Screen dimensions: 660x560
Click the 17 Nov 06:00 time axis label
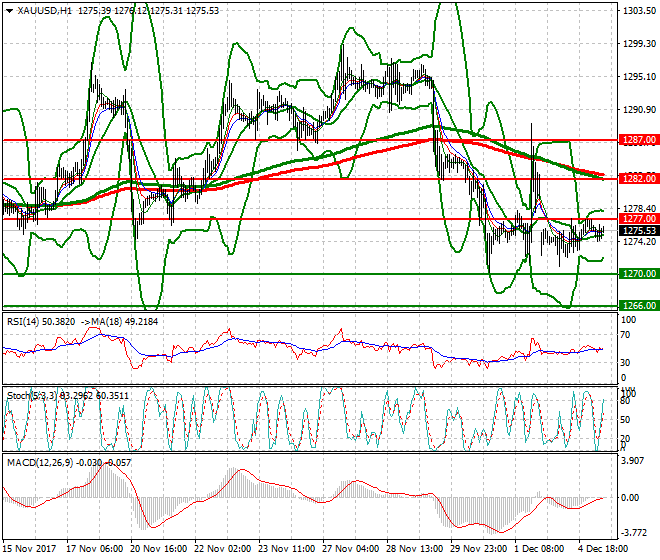pyautogui.click(x=95, y=549)
